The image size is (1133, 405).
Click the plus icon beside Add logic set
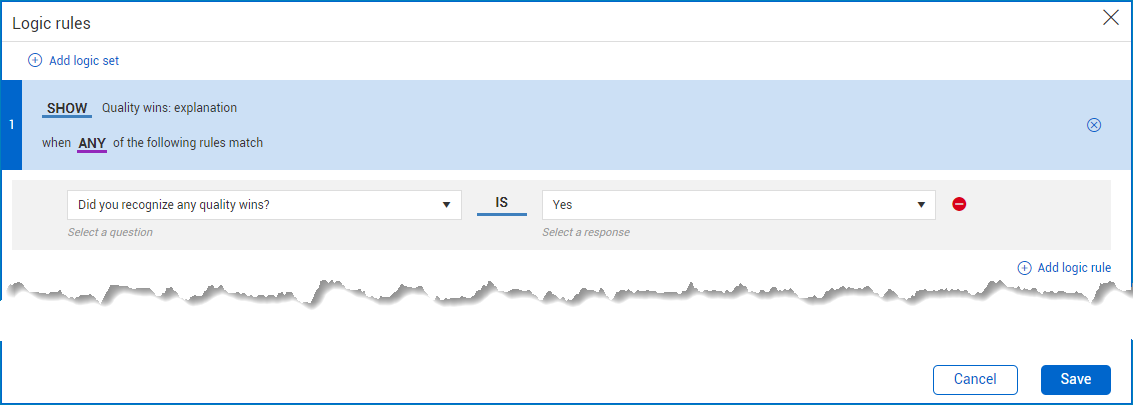(35, 61)
